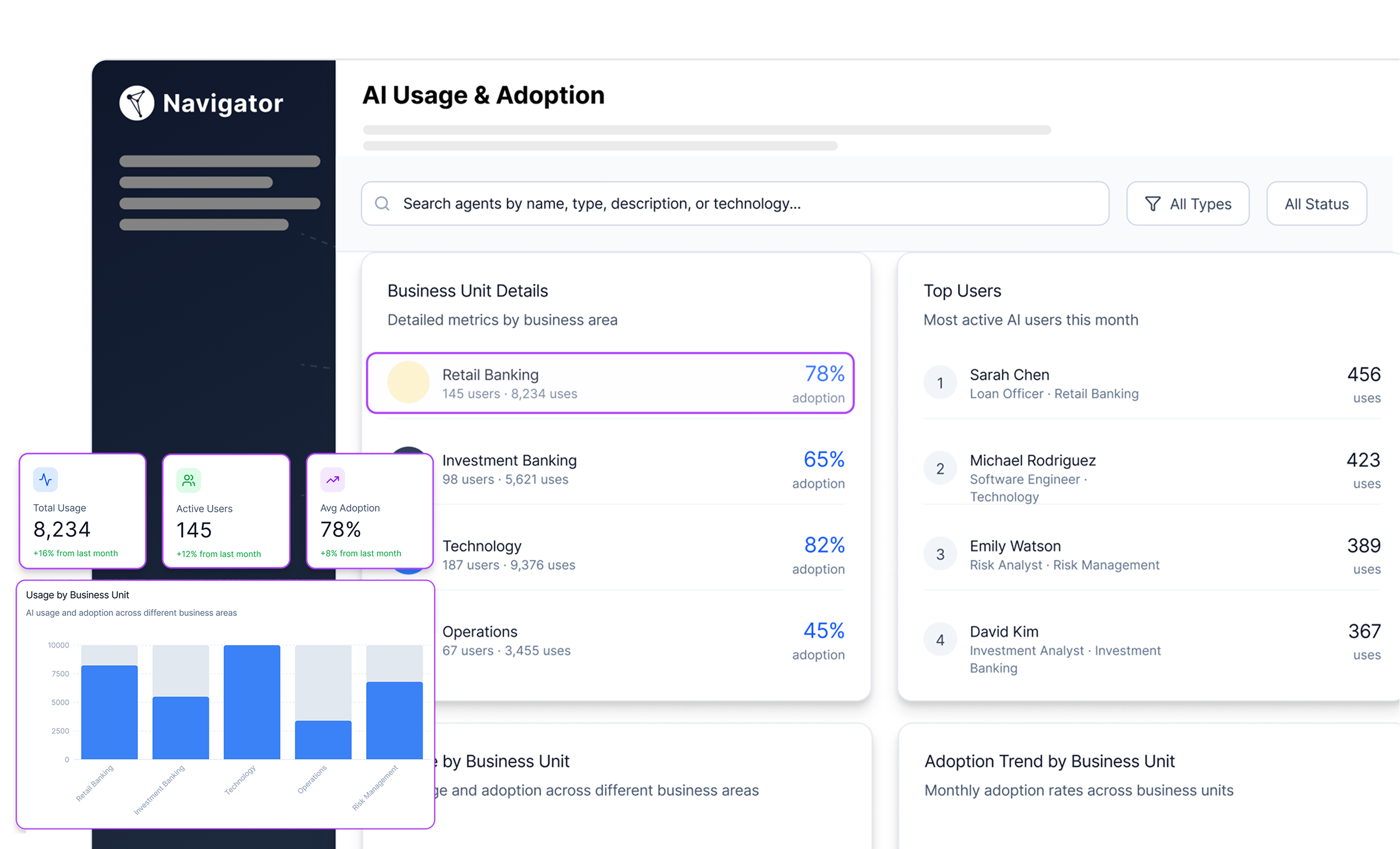1400x849 pixels.
Task: Open the All Types filter dropdown
Action: 1187,204
